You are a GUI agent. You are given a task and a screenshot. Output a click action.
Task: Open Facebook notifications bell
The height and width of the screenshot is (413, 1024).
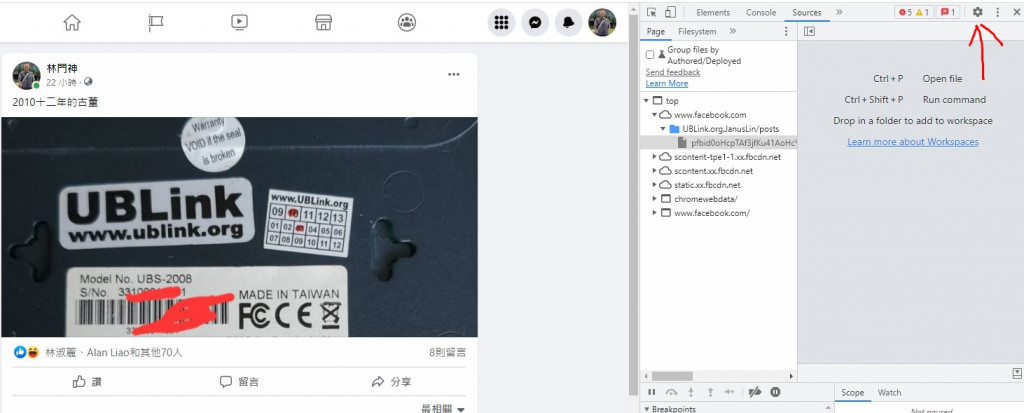569,23
